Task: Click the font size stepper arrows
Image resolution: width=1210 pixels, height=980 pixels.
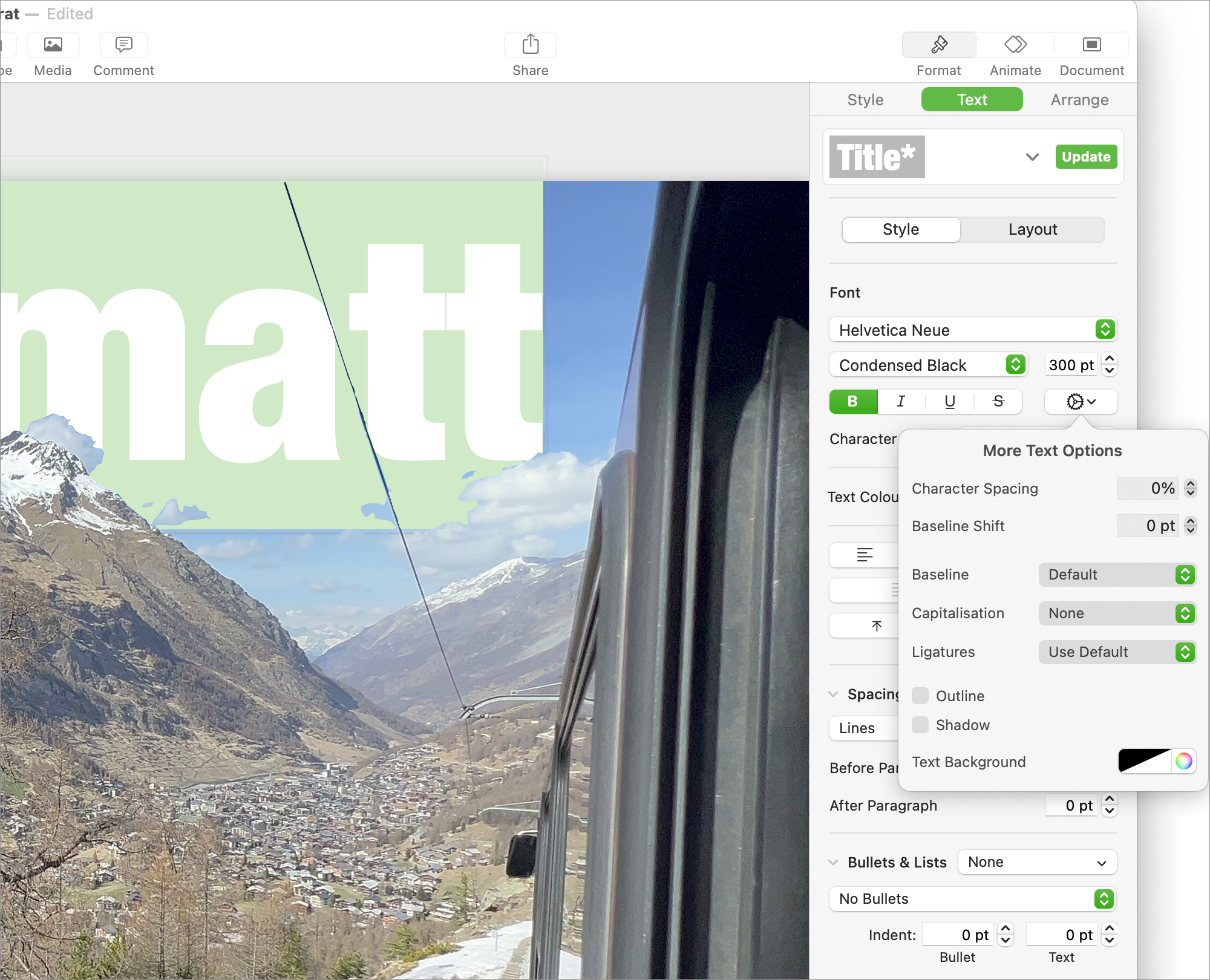Action: (1110, 365)
